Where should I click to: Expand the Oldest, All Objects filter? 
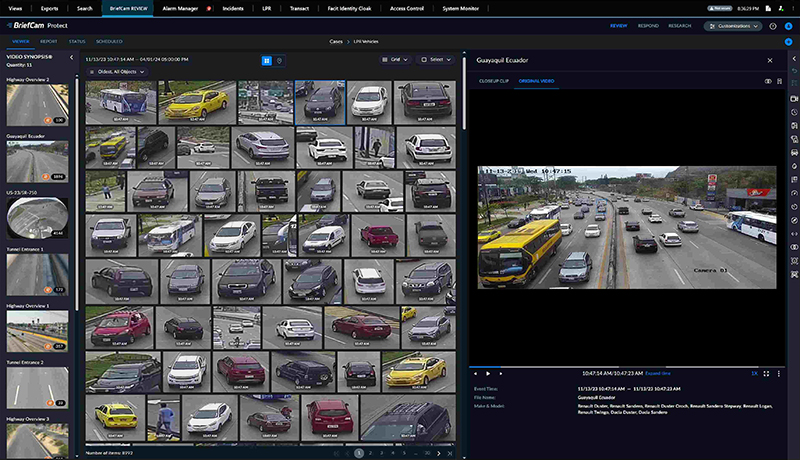[116, 72]
